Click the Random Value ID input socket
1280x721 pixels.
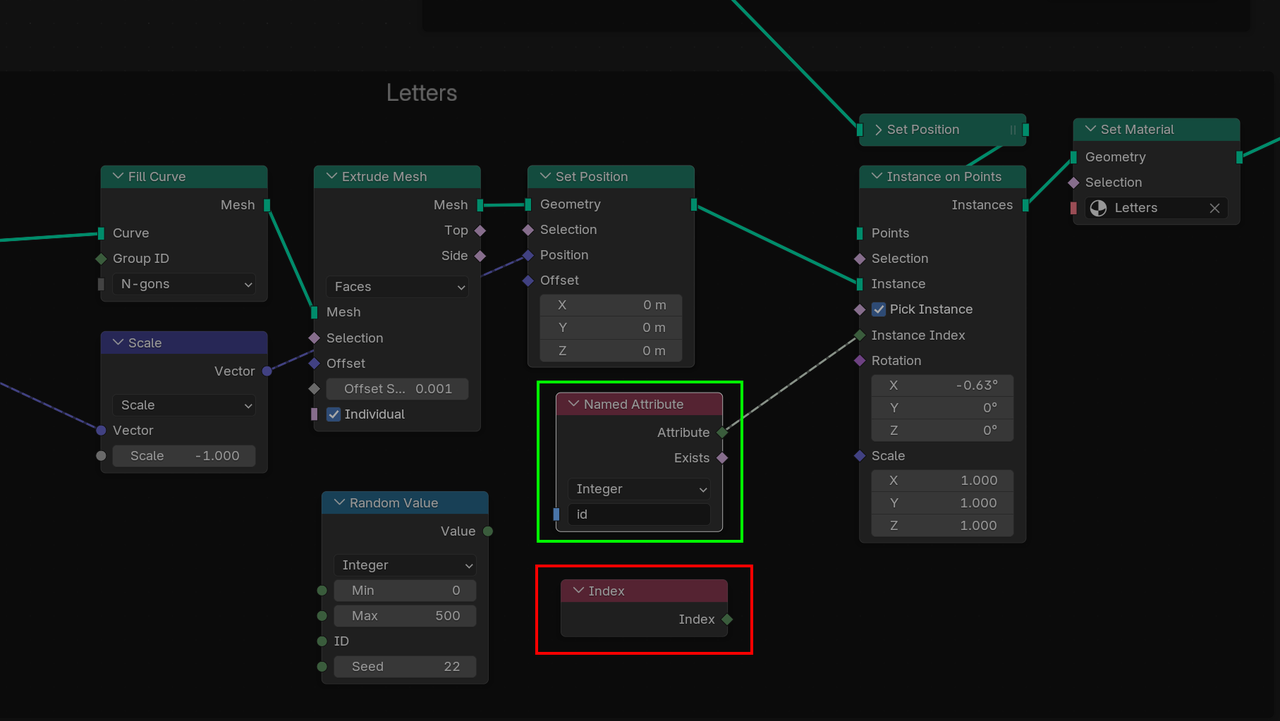322,641
